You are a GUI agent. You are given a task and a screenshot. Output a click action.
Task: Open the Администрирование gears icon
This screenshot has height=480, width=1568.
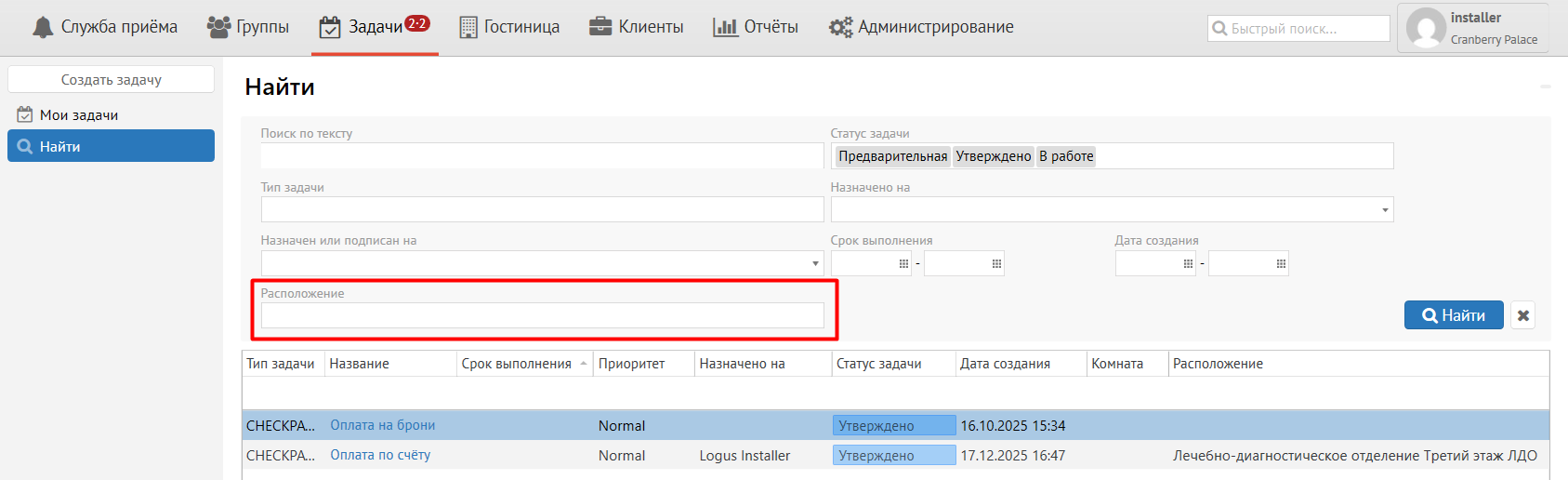840,28
